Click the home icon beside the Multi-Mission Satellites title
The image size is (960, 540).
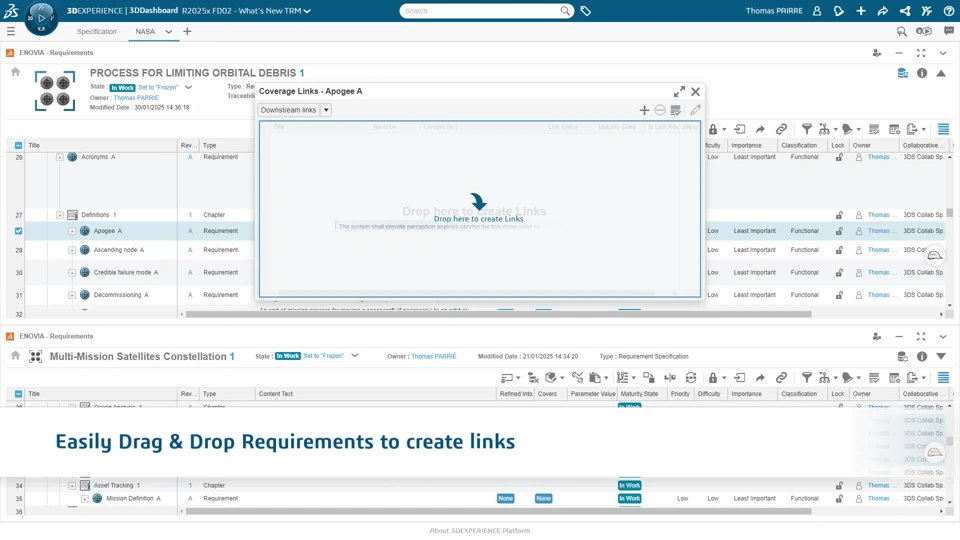[x=15, y=356]
